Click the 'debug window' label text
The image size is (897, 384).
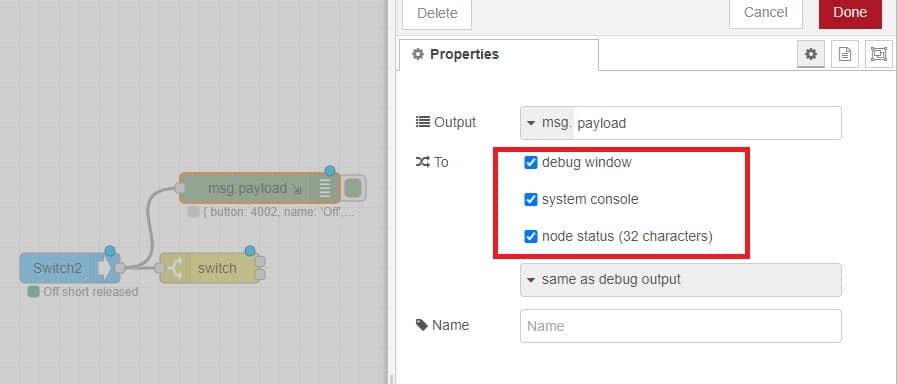click(586, 163)
